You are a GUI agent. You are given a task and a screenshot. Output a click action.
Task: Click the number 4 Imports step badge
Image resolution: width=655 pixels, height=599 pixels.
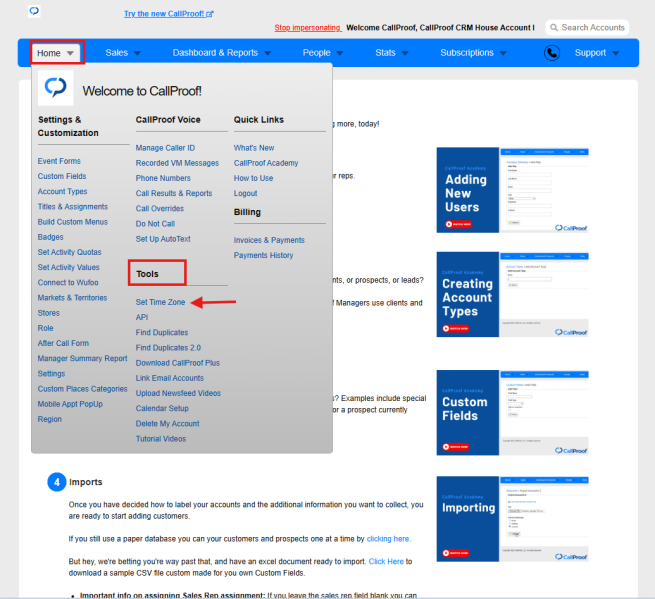click(x=57, y=482)
